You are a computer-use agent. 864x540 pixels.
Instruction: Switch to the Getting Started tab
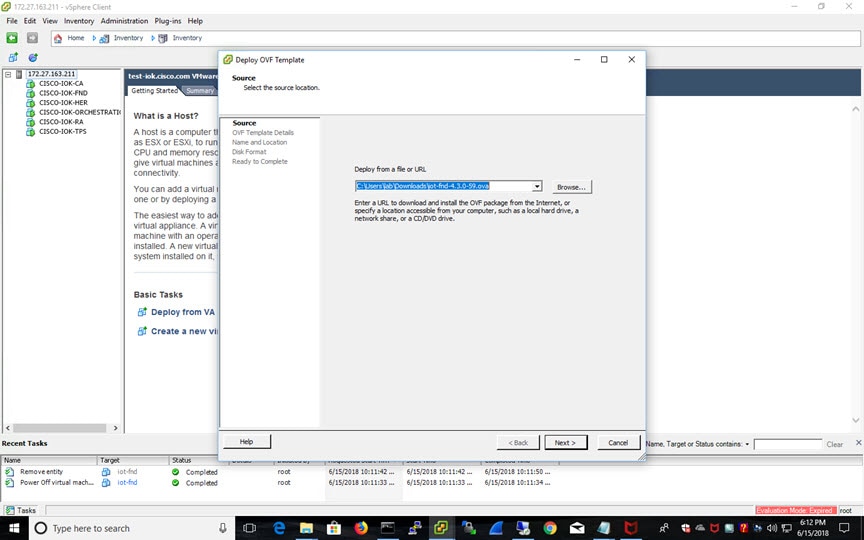pos(154,90)
